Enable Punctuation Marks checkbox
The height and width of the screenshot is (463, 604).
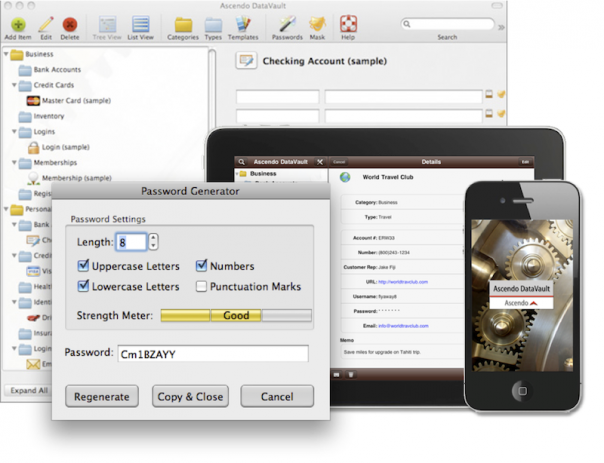pyautogui.click(x=201, y=286)
